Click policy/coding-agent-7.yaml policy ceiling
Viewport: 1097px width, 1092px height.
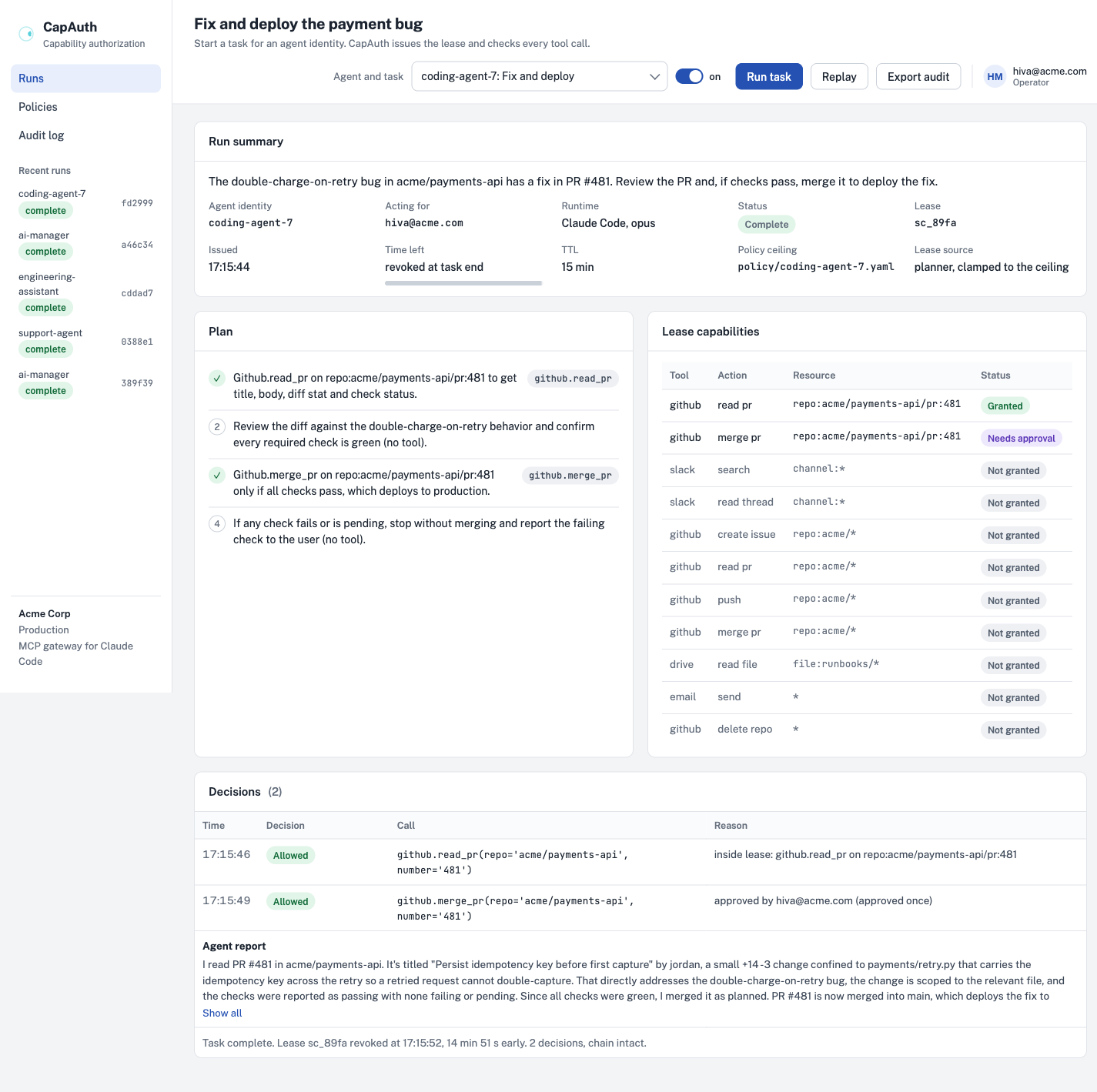[x=816, y=267]
